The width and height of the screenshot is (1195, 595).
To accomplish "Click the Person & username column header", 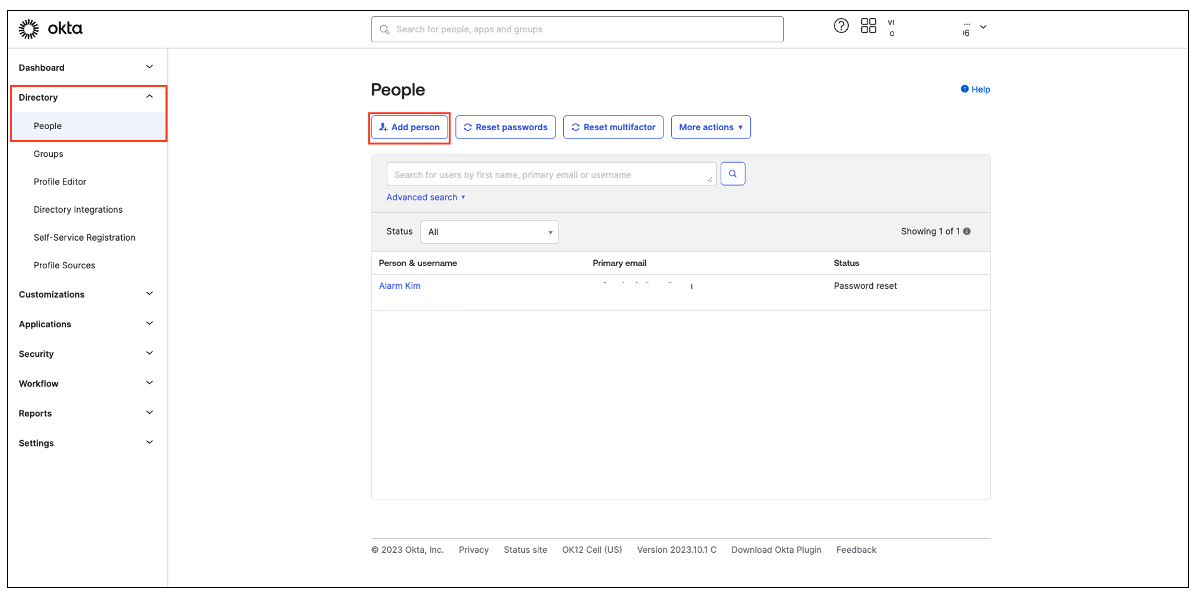I will pos(418,263).
